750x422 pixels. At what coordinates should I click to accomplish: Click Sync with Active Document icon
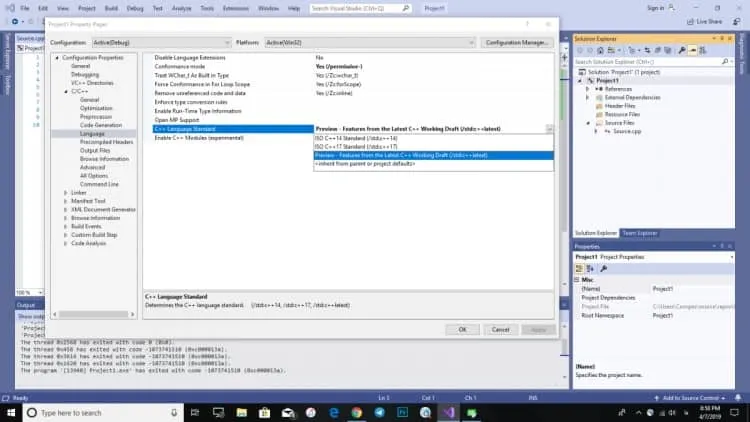tap(647, 50)
